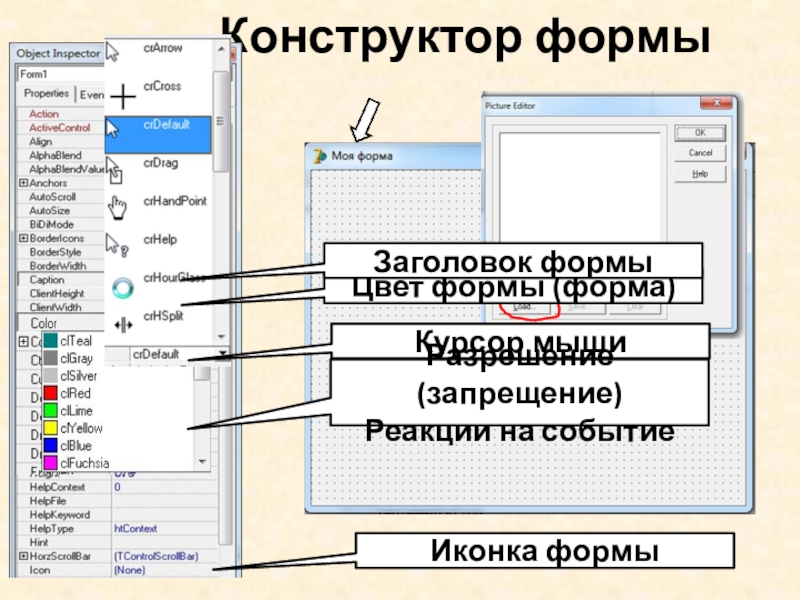Screen dimensions: 800x600
Task: Choose the clSilver color swatch
Action: (51, 376)
